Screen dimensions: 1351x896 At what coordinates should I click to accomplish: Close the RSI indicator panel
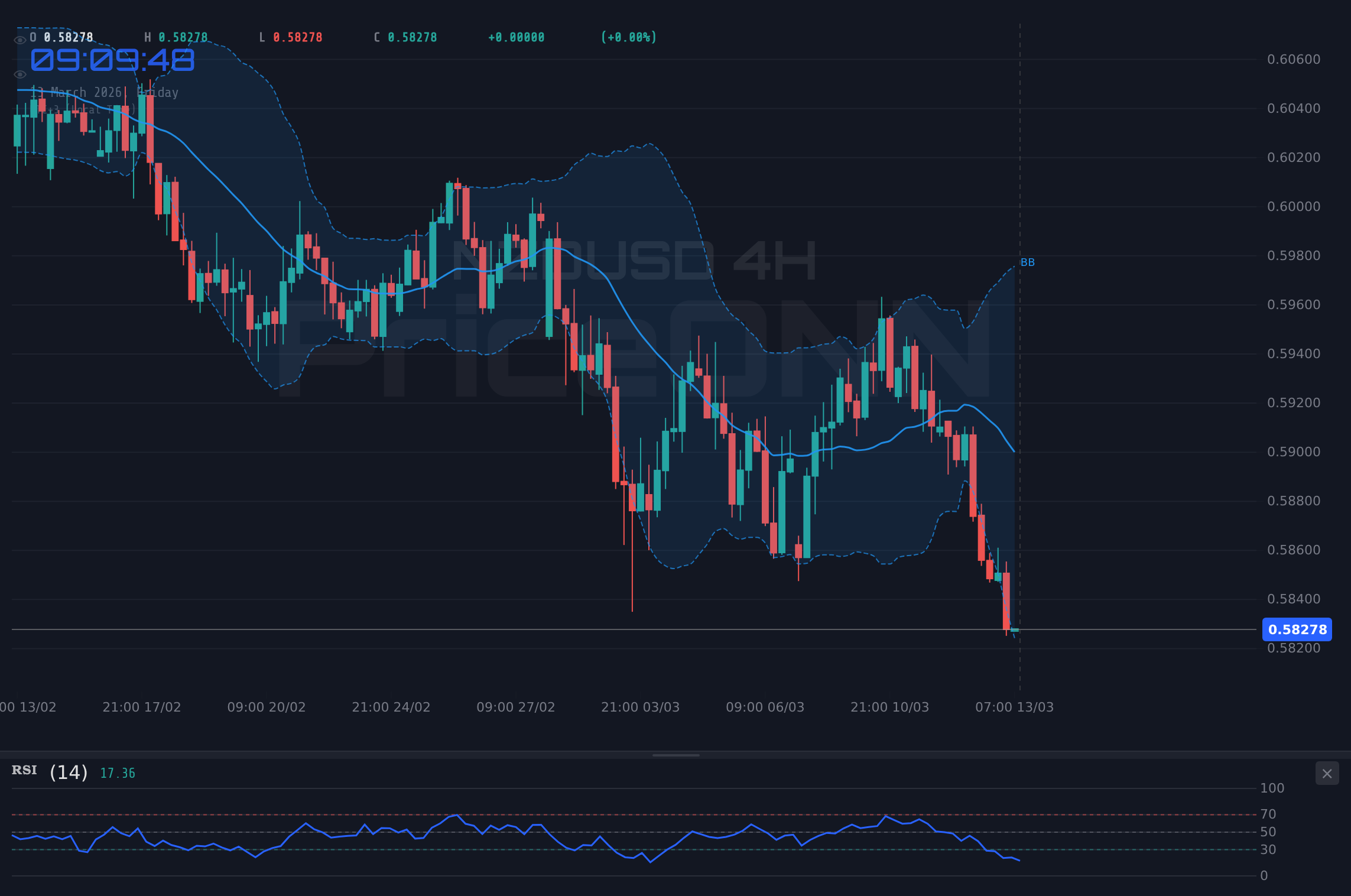click(x=1327, y=773)
